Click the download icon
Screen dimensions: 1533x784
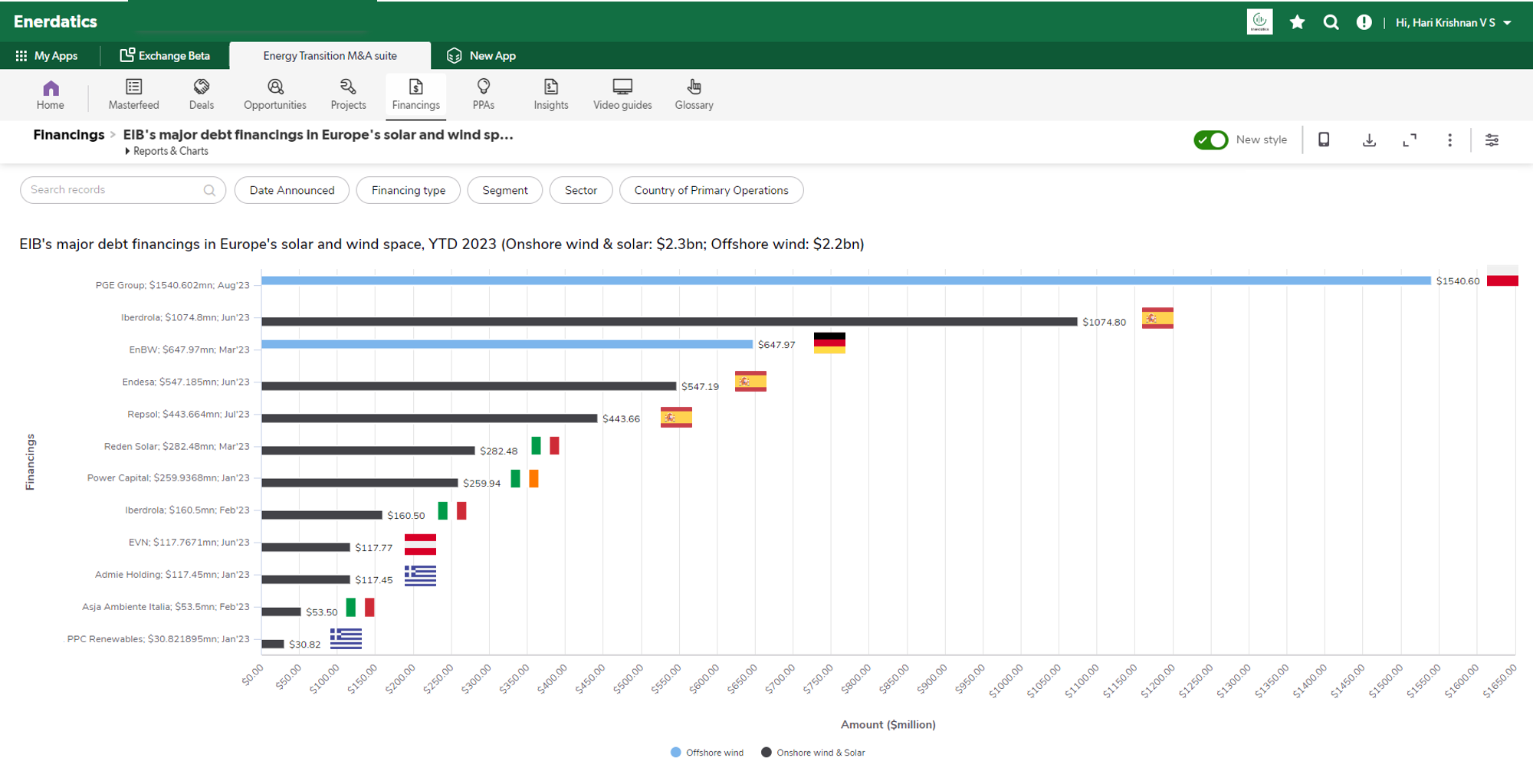click(x=1369, y=140)
